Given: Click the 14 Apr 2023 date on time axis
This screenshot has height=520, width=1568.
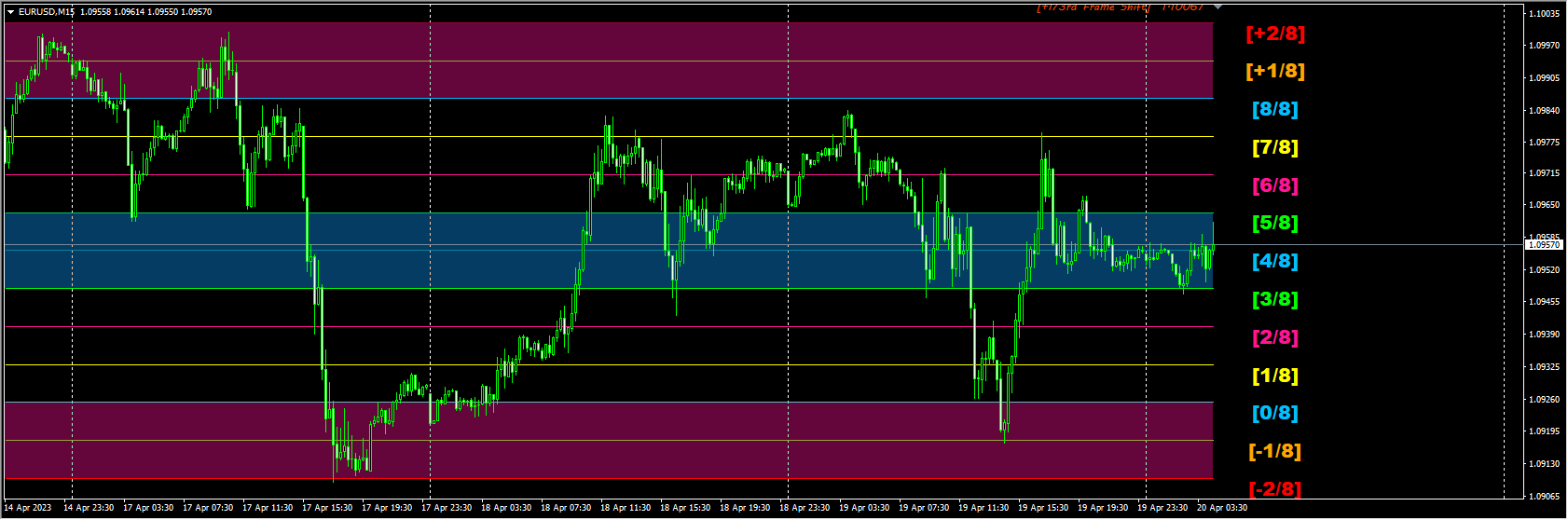Looking at the screenshot, I should [x=29, y=509].
